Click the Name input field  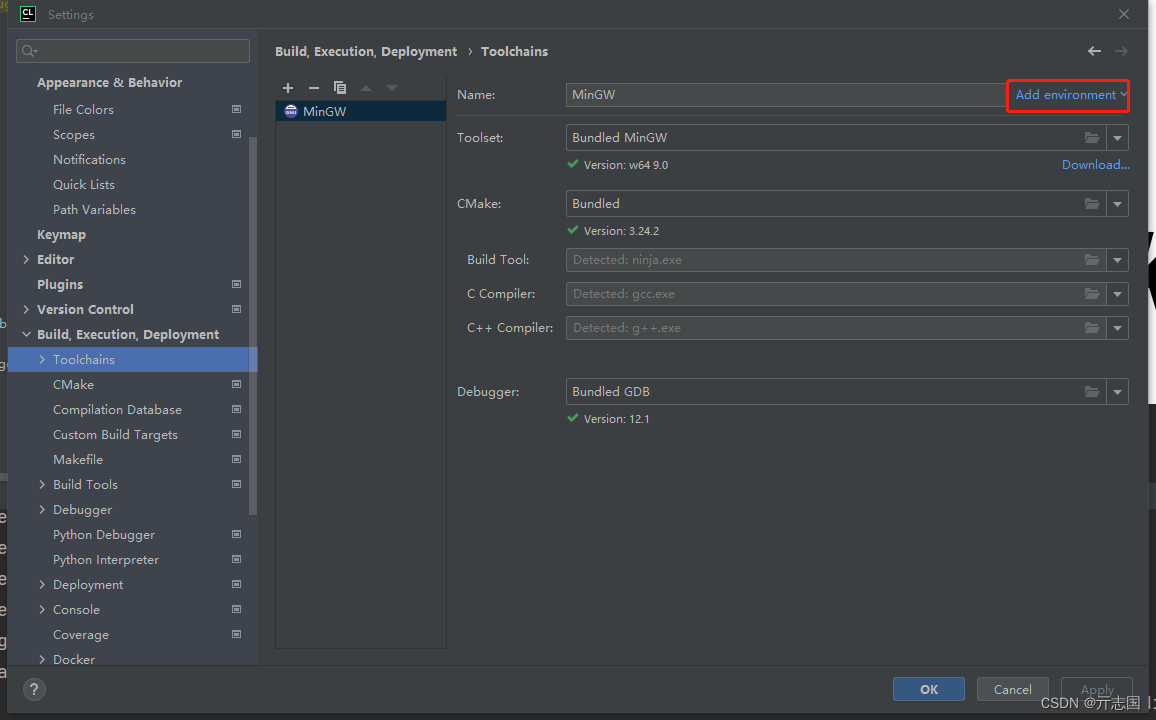(x=787, y=95)
